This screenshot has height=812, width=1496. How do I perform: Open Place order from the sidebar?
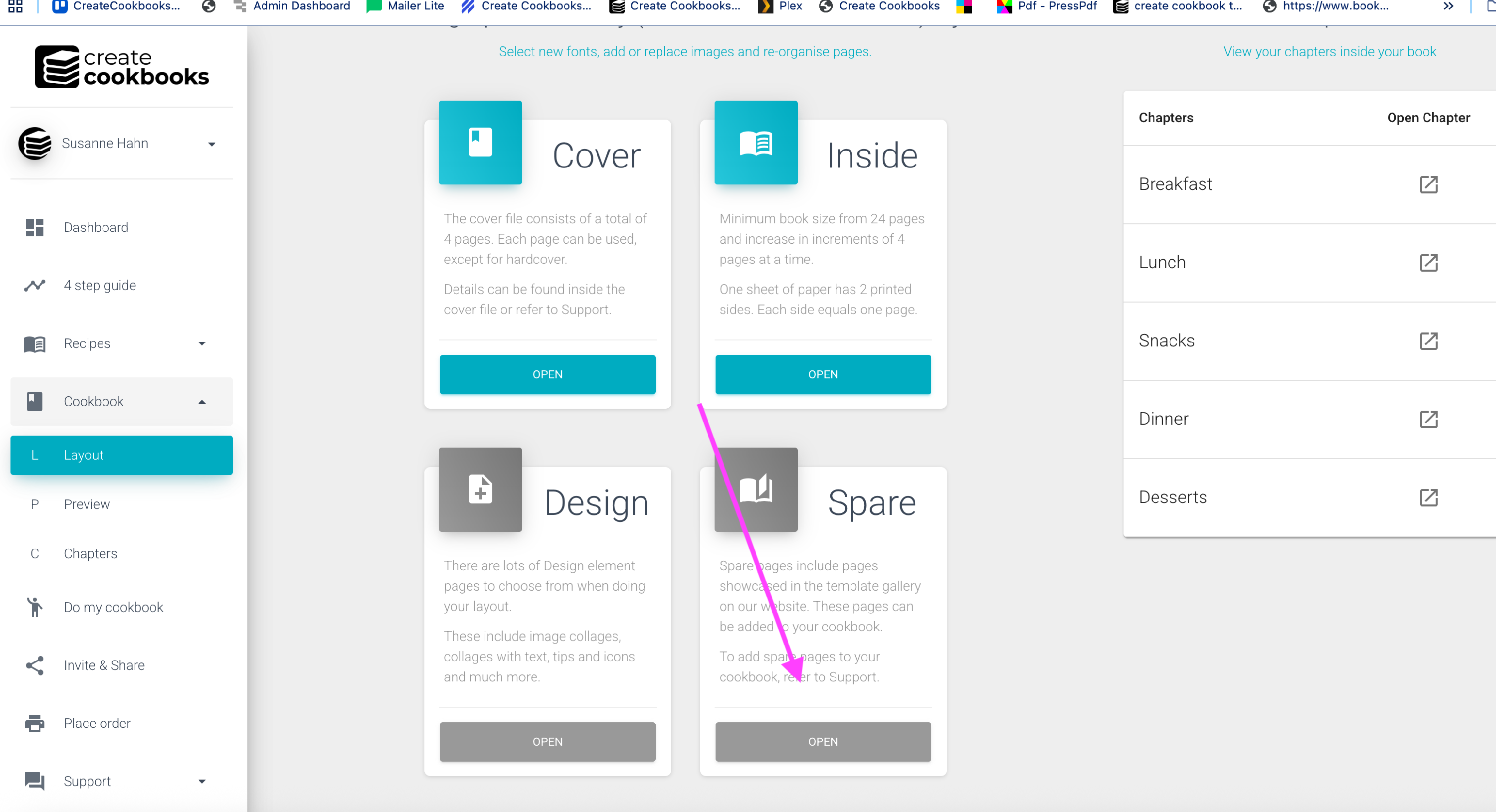point(97,723)
